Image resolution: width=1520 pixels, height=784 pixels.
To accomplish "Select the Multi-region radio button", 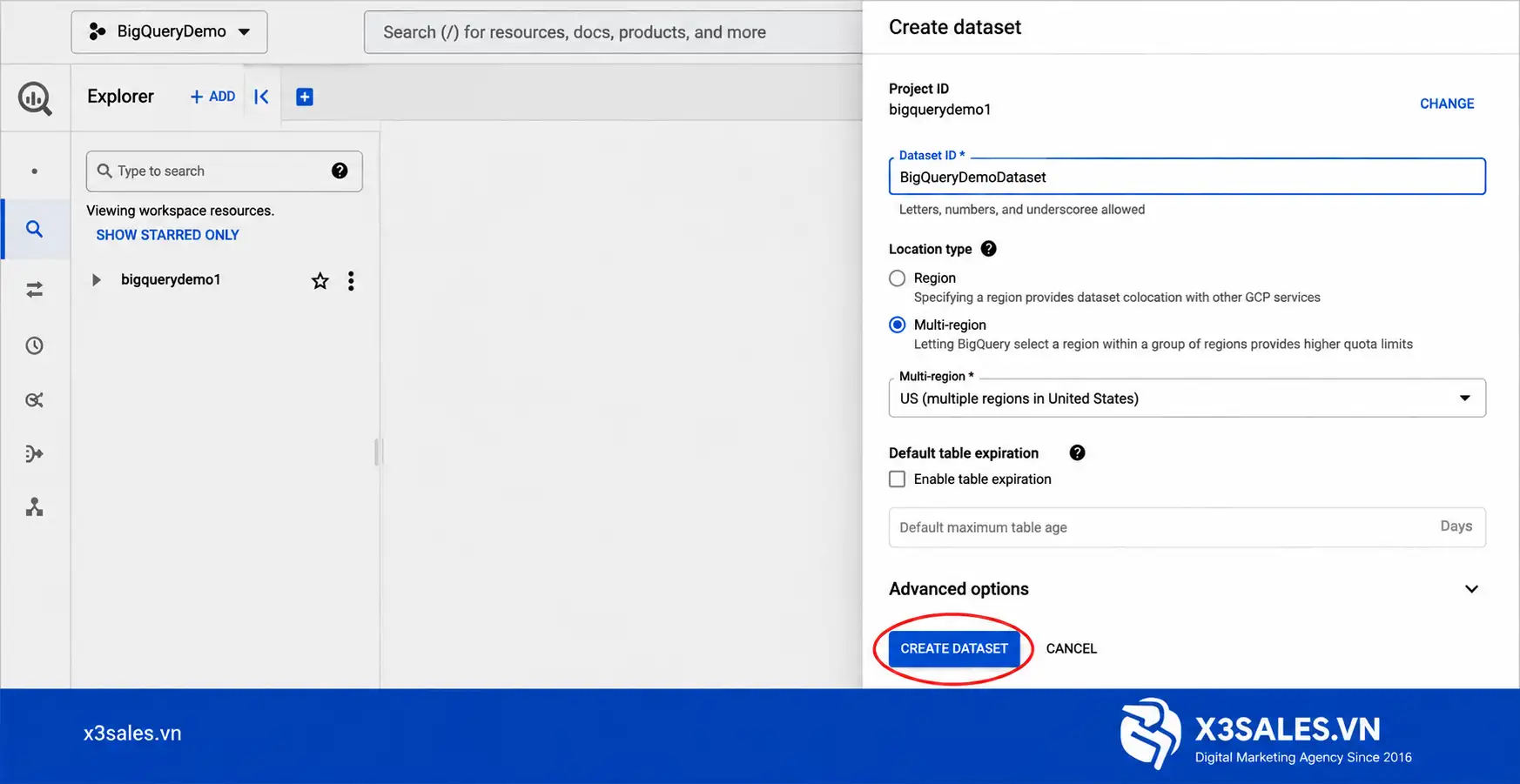I will tap(897, 325).
